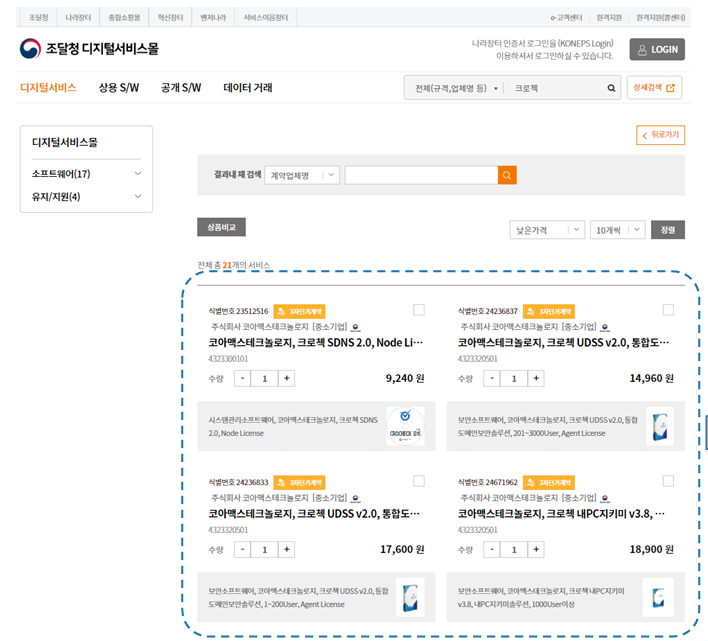
Task: Open the 낮은가격 sort dropdown
Action: pyautogui.click(x=547, y=230)
